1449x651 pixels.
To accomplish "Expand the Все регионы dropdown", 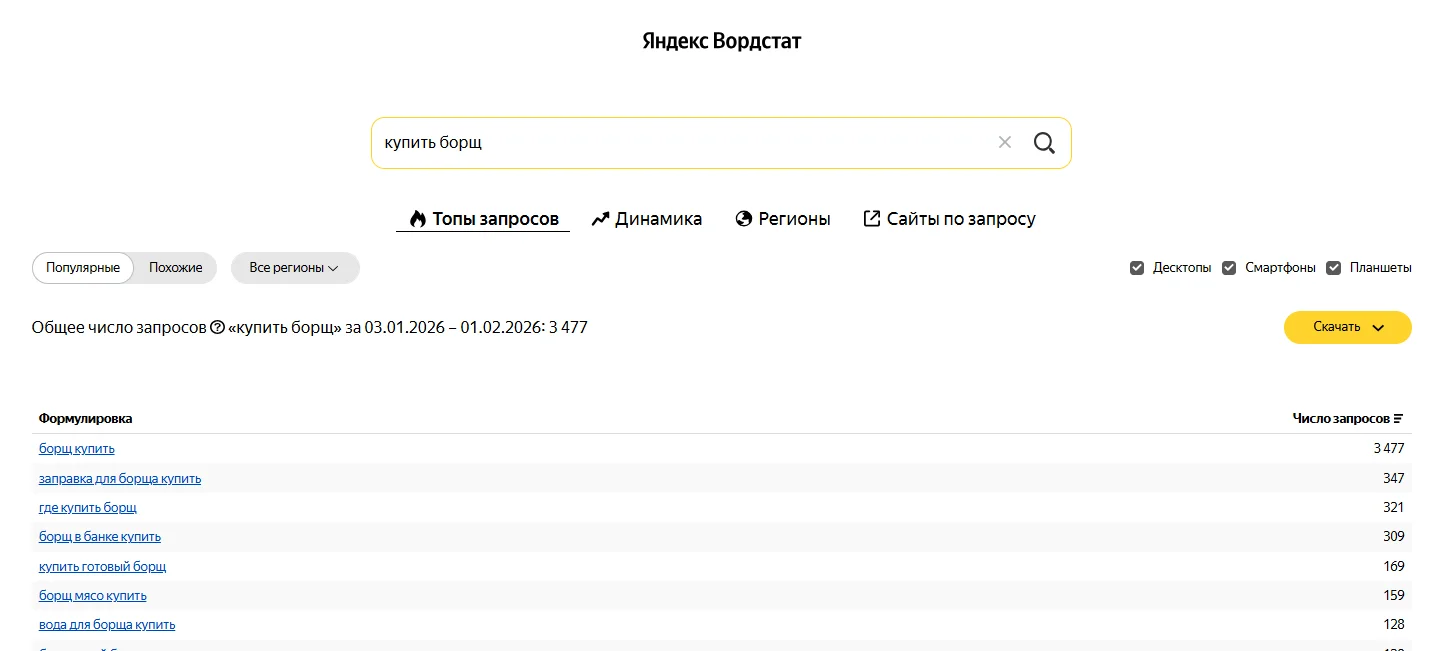I will pyautogui.click(x=294, y=268).
